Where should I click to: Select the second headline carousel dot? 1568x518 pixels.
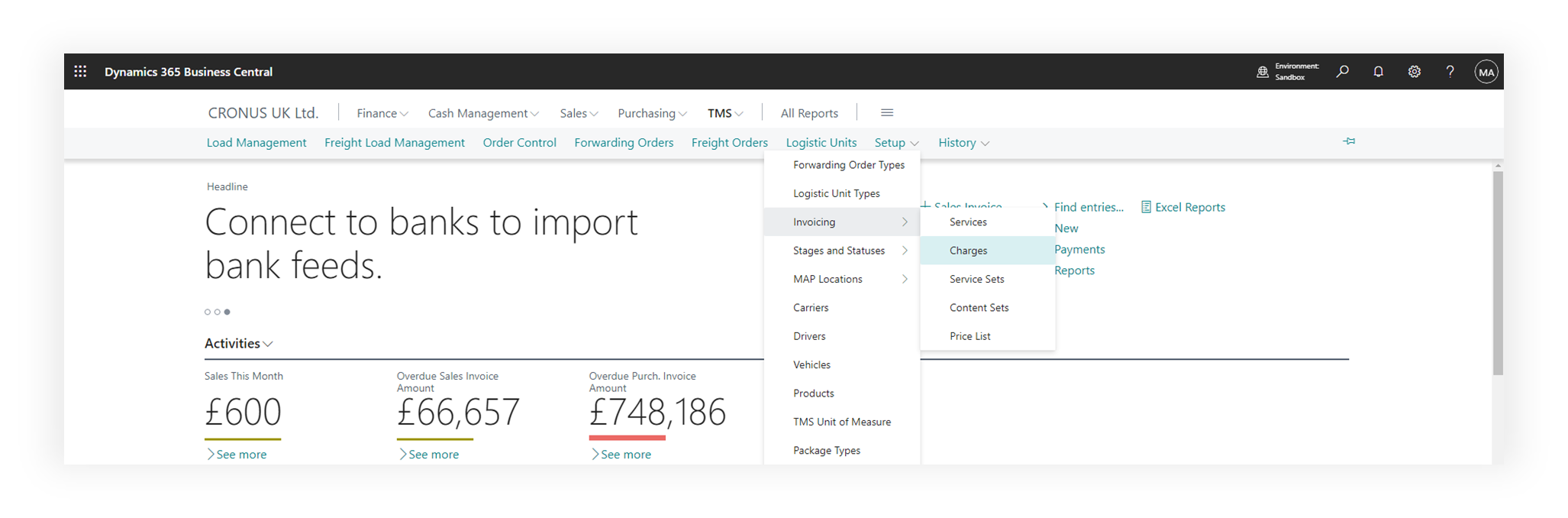(x=218, y=312)
